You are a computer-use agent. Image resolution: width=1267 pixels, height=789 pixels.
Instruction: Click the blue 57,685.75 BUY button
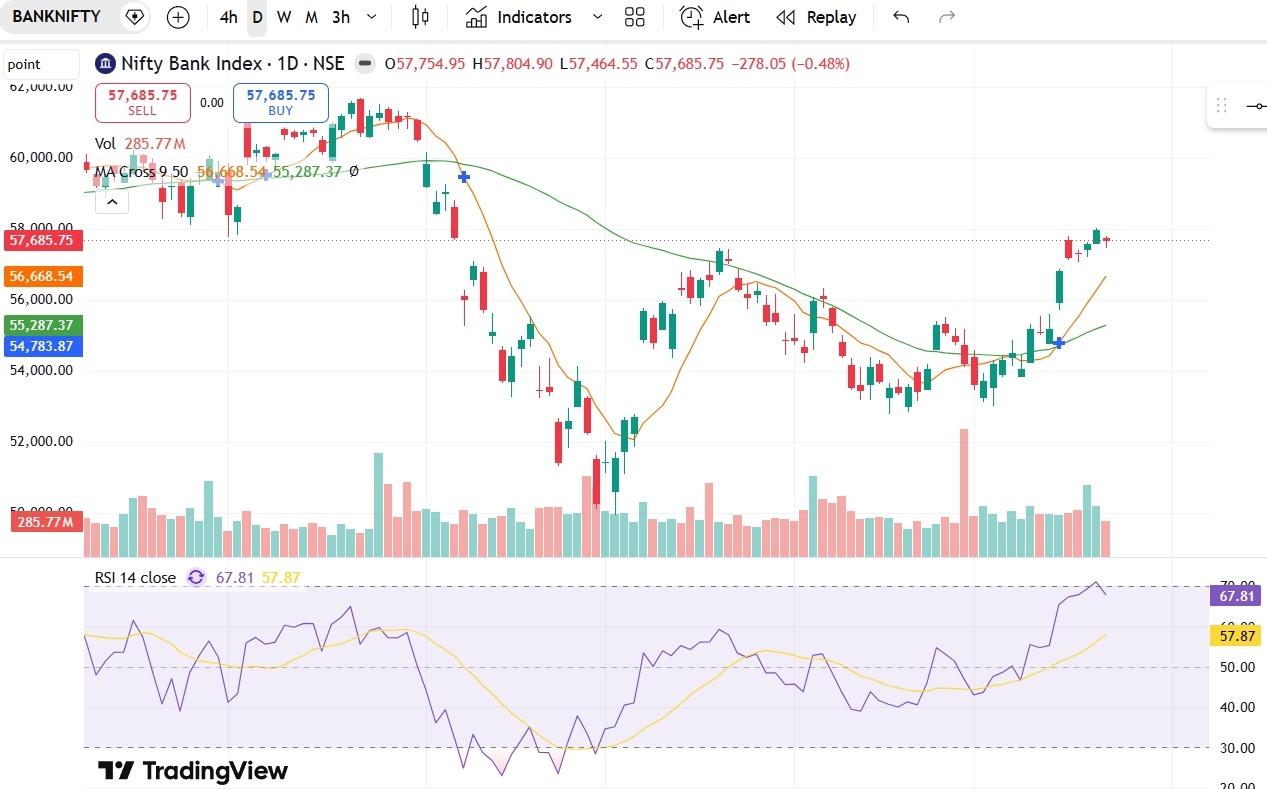point(281,102)
